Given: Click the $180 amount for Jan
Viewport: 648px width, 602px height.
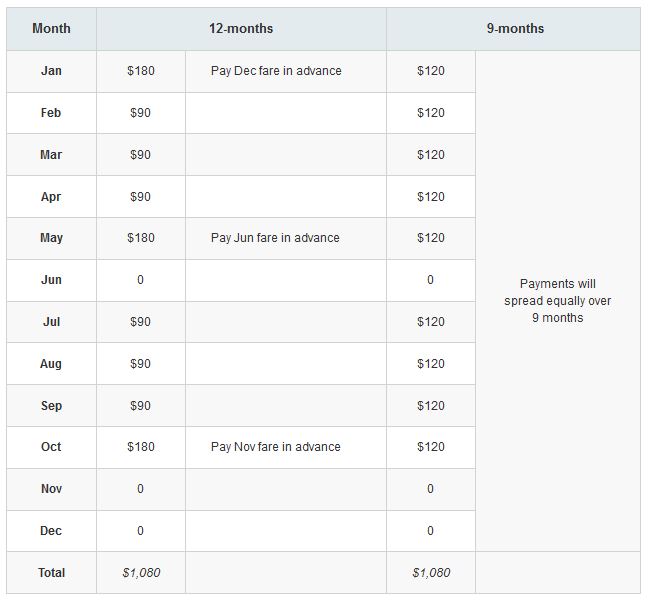Looking at the screenshot, I should pos(141,71).
